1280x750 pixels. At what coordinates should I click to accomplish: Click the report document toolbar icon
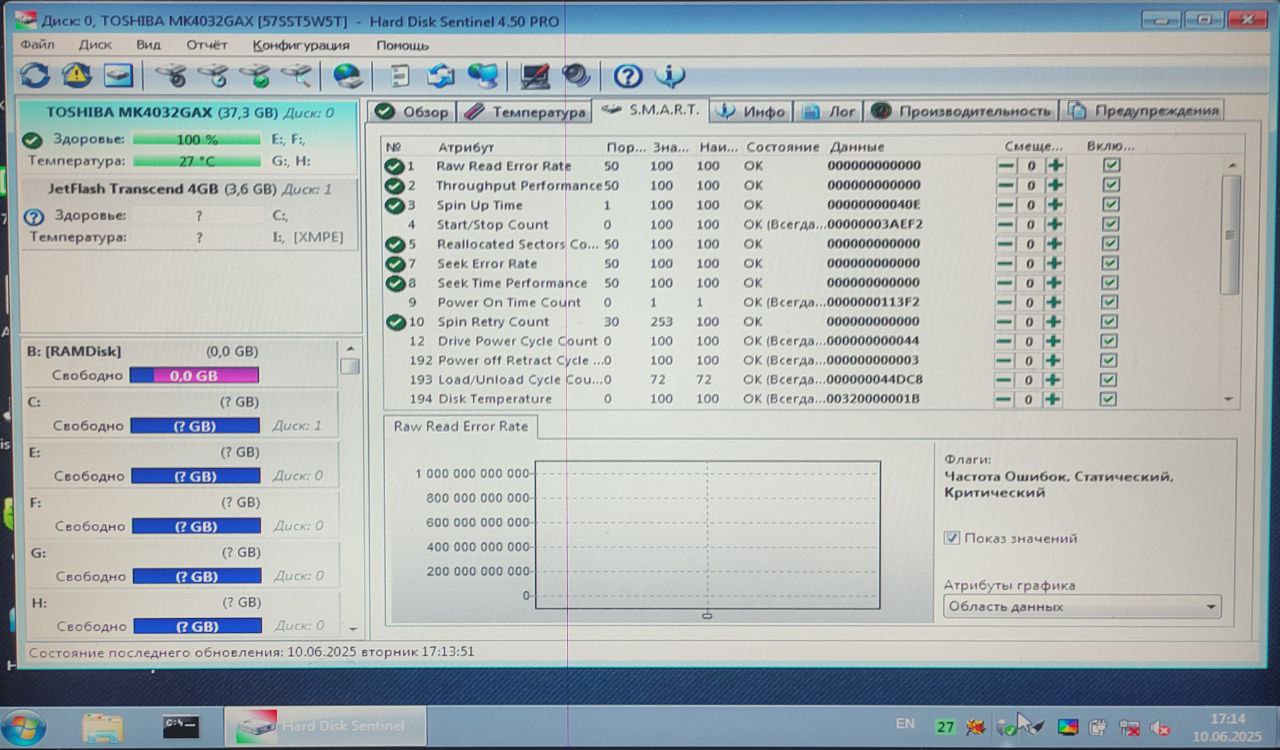coord(400,76)
